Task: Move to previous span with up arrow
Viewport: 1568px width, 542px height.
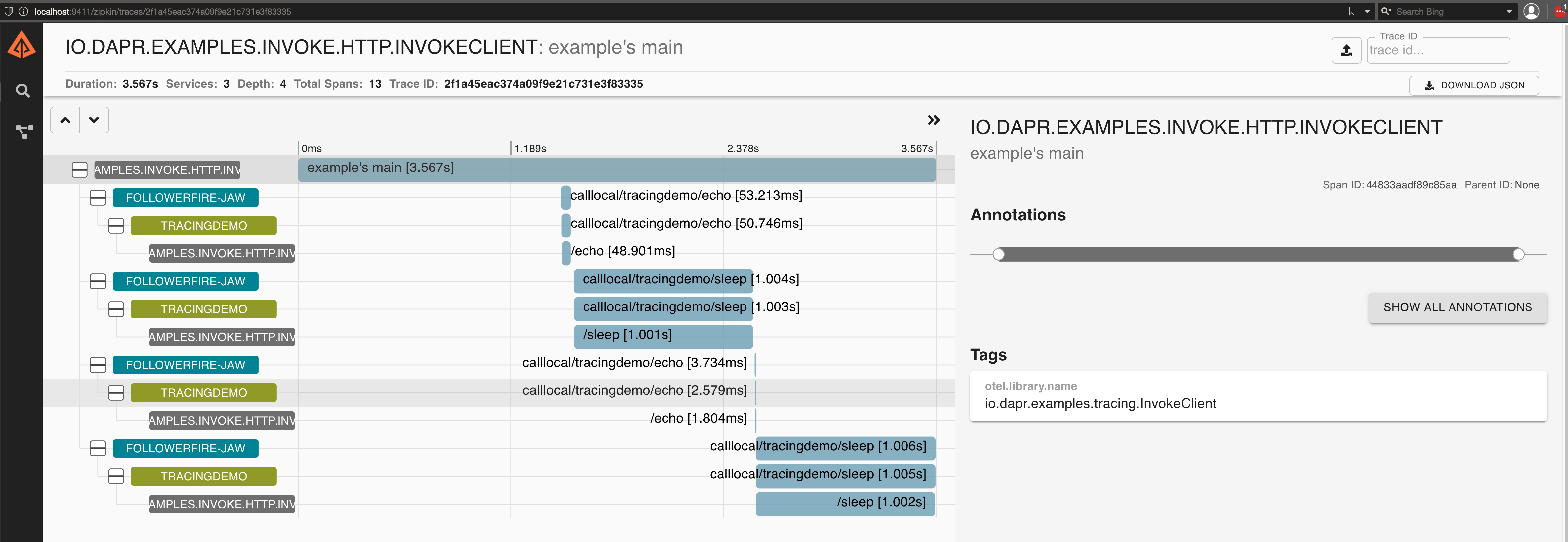Action: click(66, 120)
